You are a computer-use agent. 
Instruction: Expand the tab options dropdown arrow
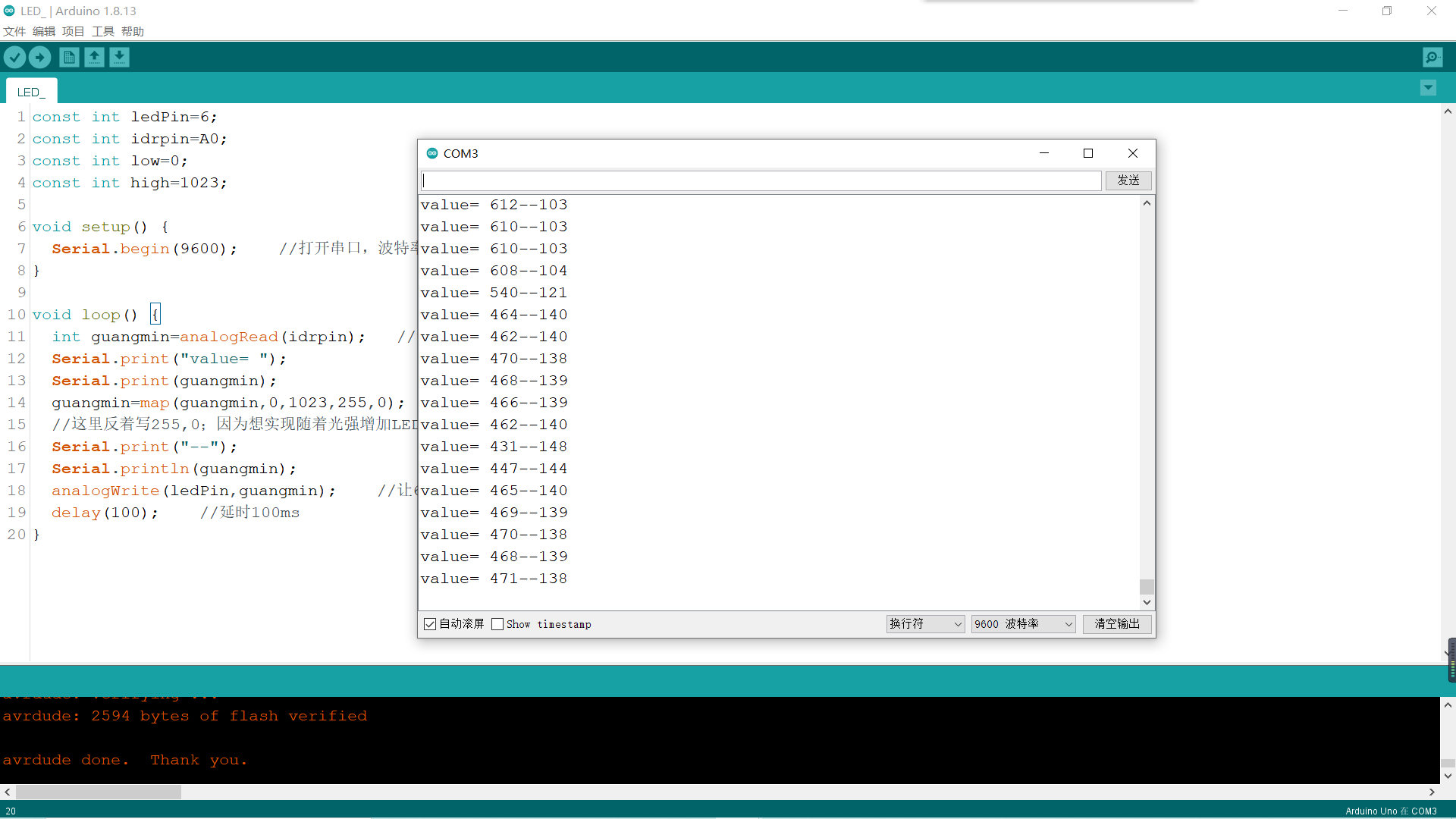(x=1428, y=88)
